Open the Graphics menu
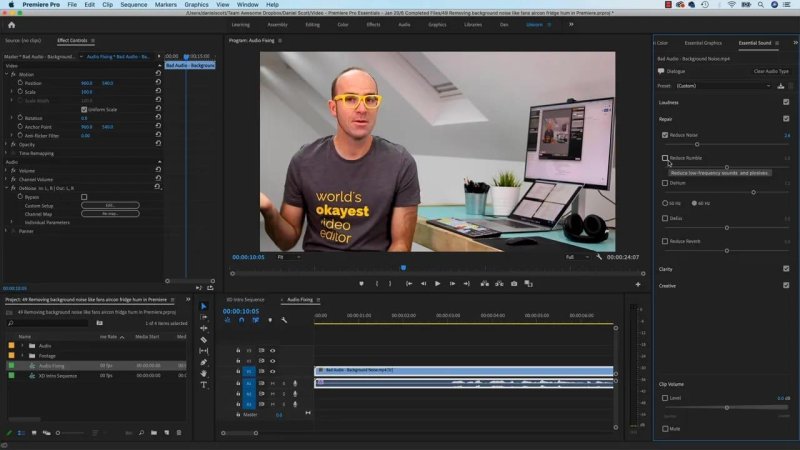This screenshot has height=450, width=800. (196, 5)
